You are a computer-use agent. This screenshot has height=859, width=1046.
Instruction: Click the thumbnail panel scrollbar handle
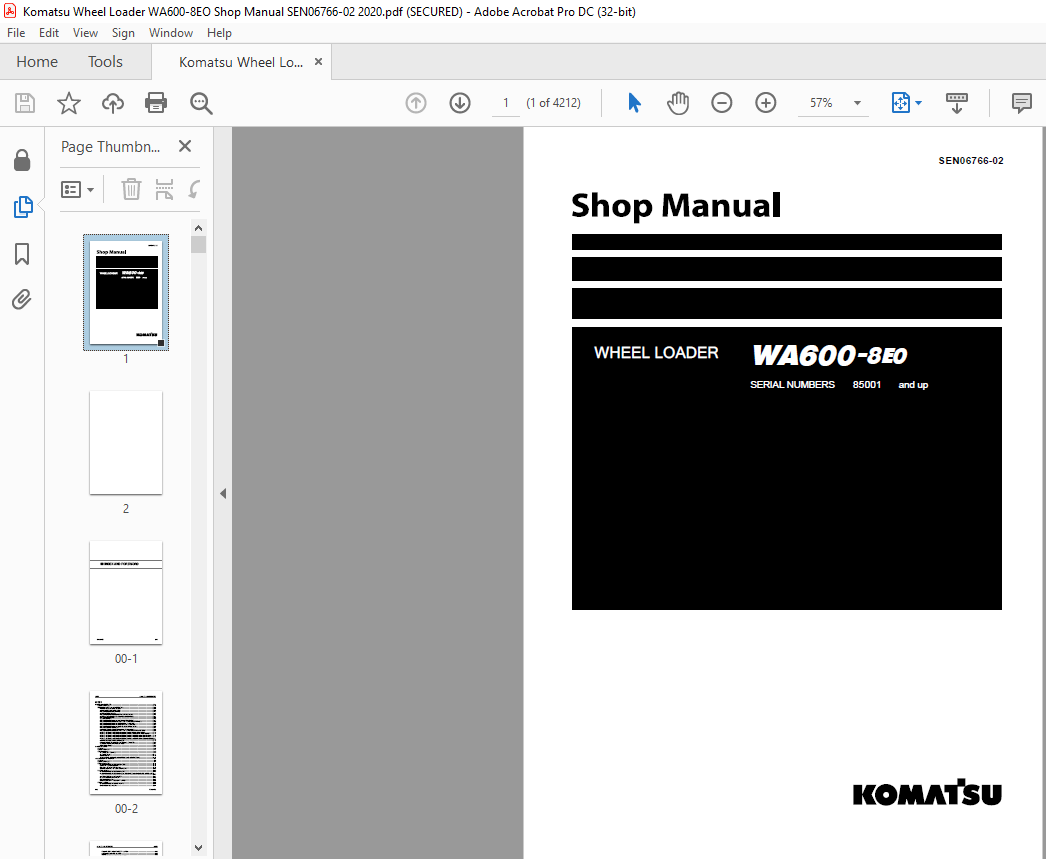(x=198, y=245)
